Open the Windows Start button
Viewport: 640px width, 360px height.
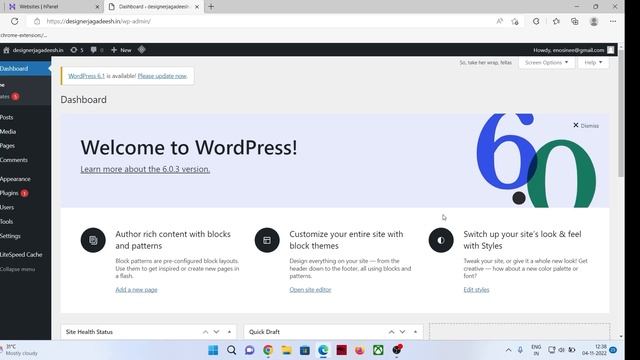click(x=213, y=350)
